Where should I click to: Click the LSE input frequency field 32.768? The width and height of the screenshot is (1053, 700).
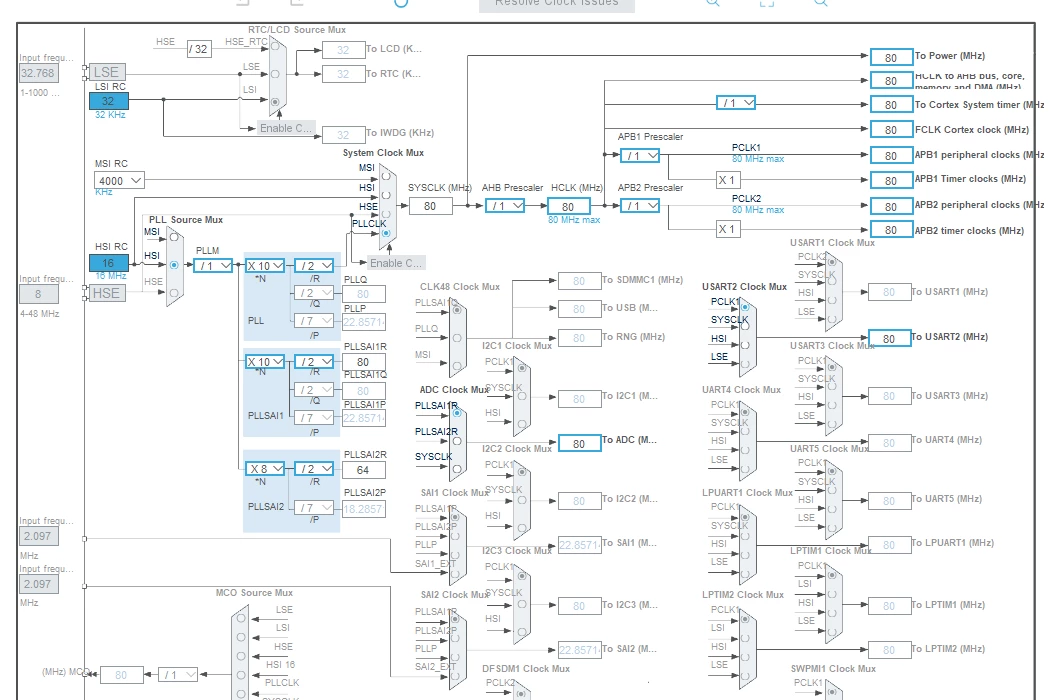[38, 73]
